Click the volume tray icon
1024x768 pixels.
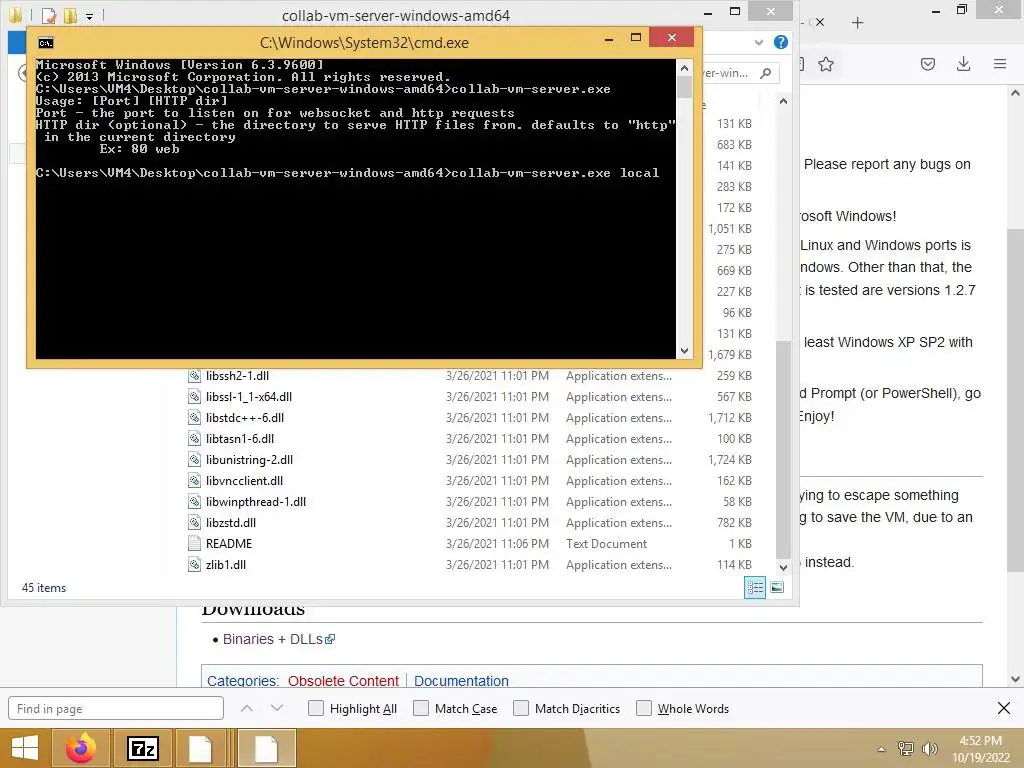click(929, 749)
